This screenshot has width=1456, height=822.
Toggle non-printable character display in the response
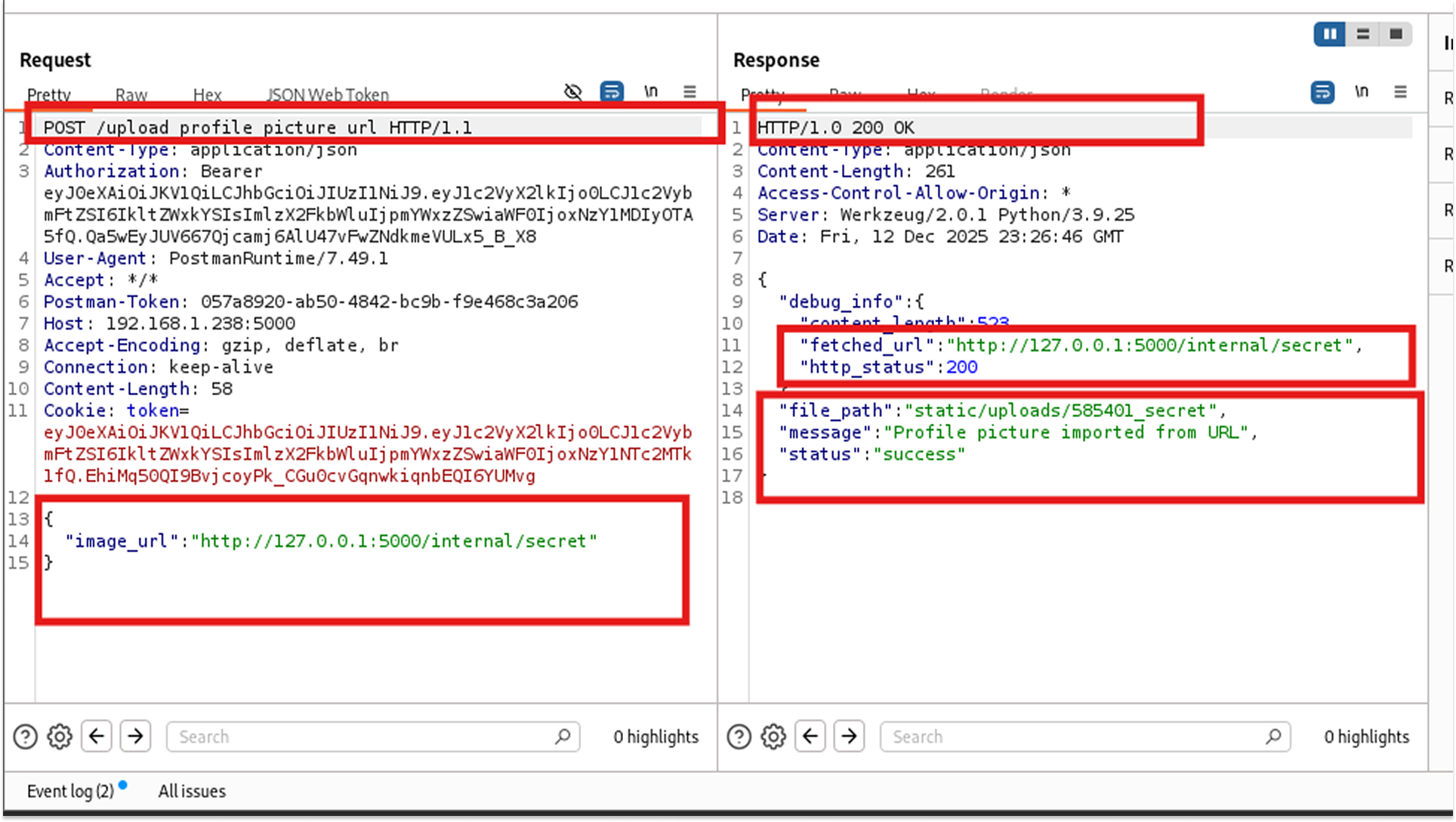(1362, 91)
